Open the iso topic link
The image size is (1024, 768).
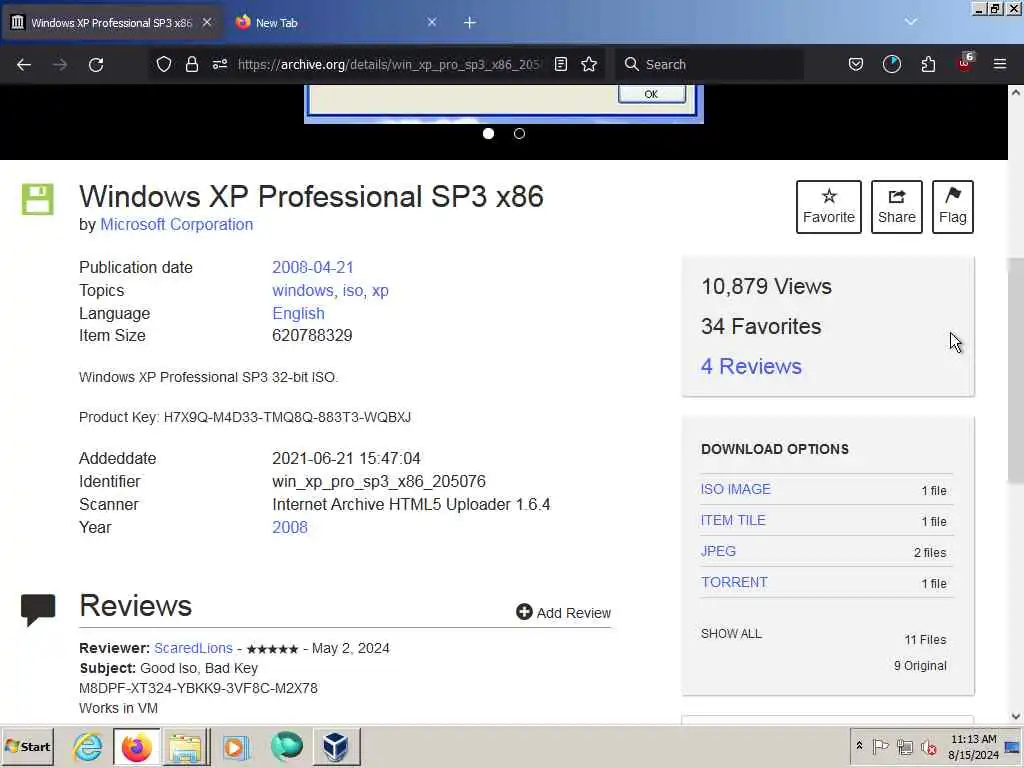pyautogui.click(x=353, y=291)
